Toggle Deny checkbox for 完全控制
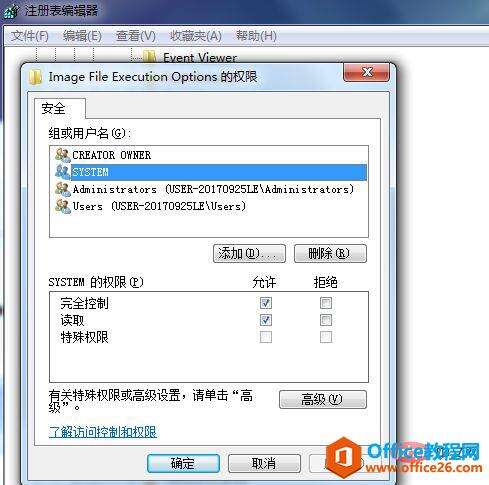Screen dimensions: 489x485 pos(326,303)
